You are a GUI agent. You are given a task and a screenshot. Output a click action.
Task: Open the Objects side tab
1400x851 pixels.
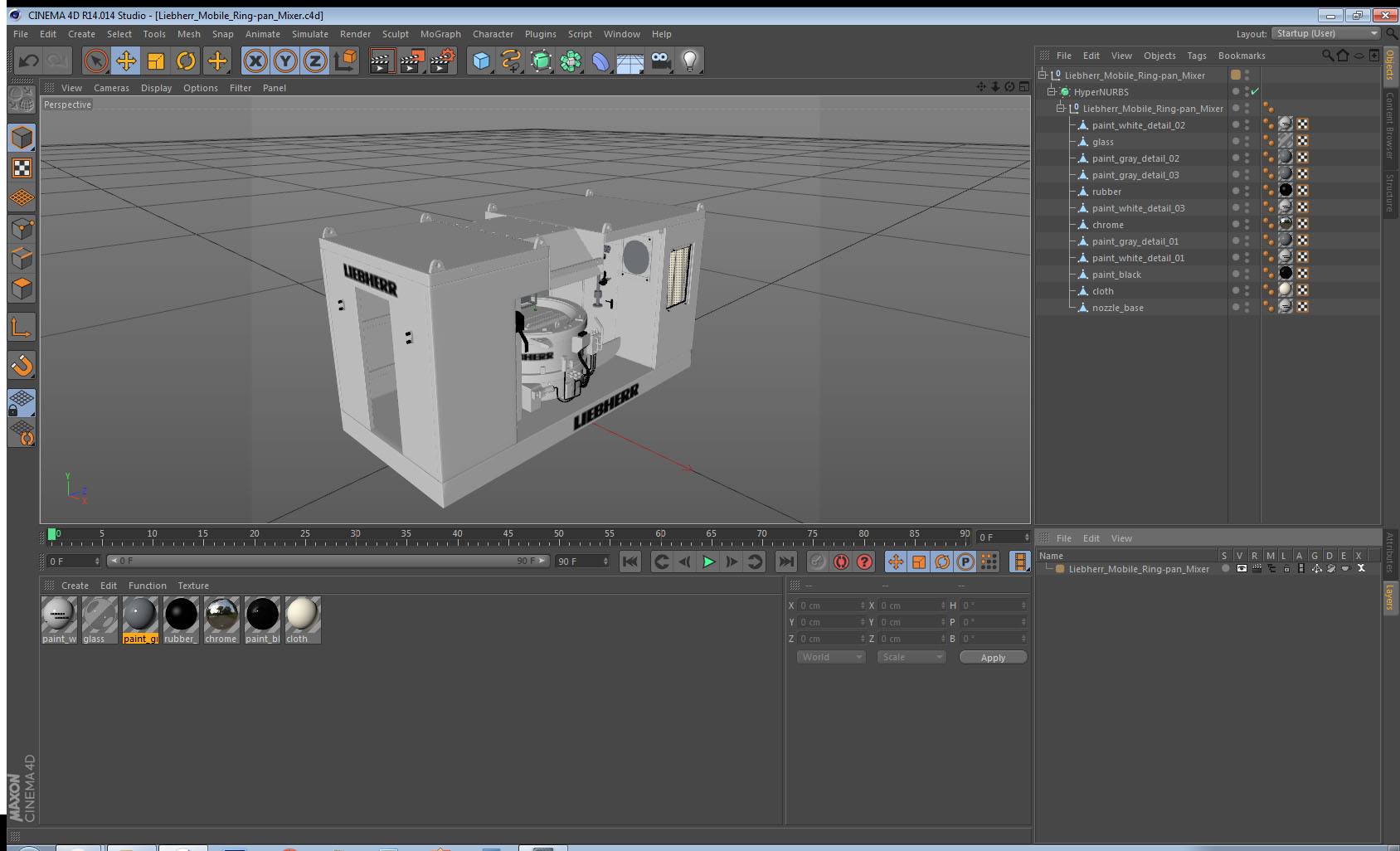[x=1390, y=66]
